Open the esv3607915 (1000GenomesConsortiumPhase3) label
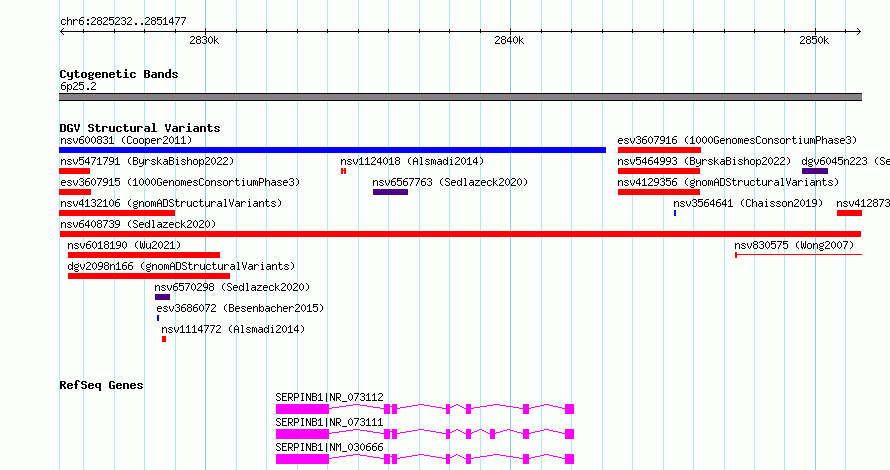Screen dimensions: 890x470 tap(180, 182)
